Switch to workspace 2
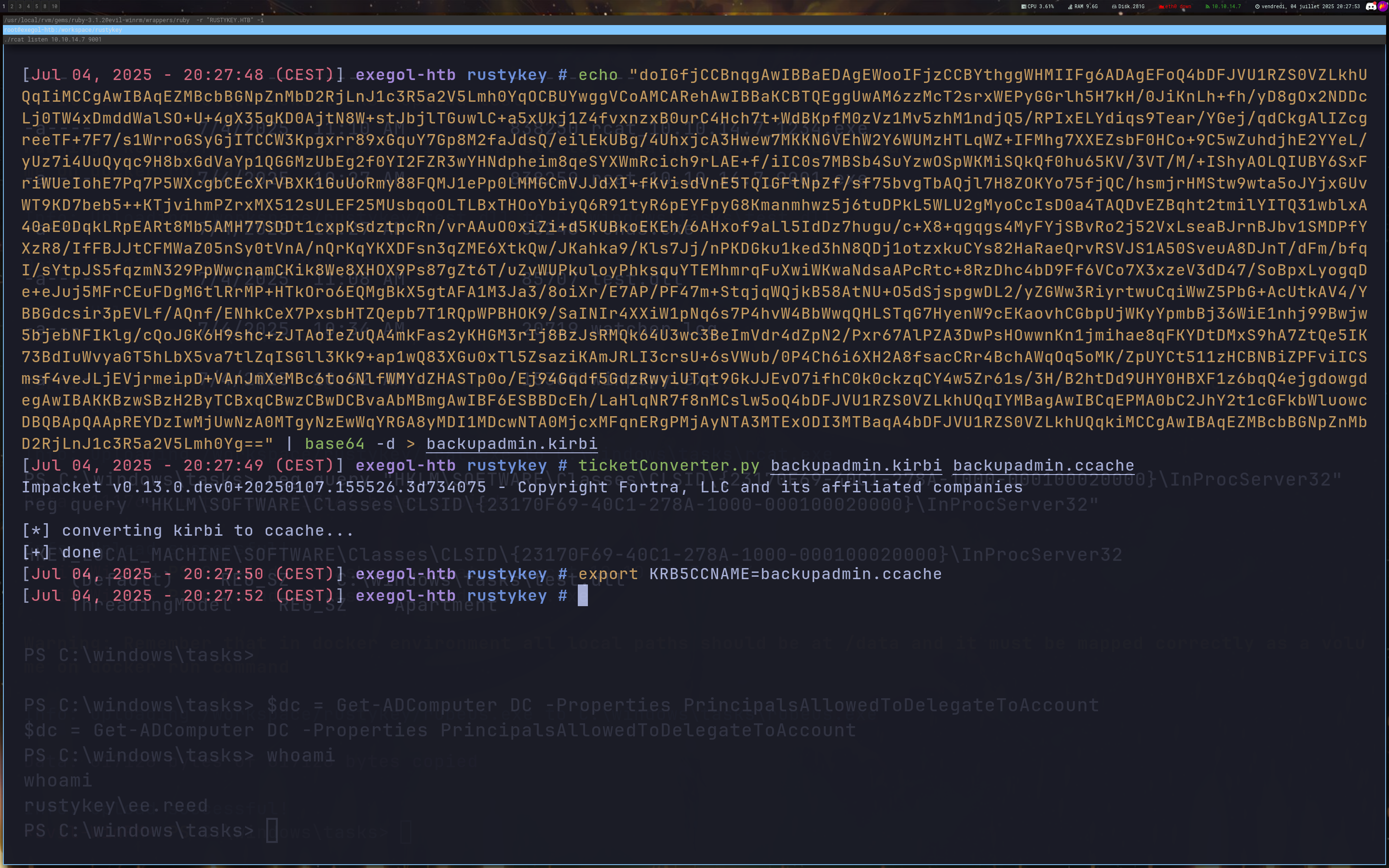 pyautogui.click(x=12, y=6)
